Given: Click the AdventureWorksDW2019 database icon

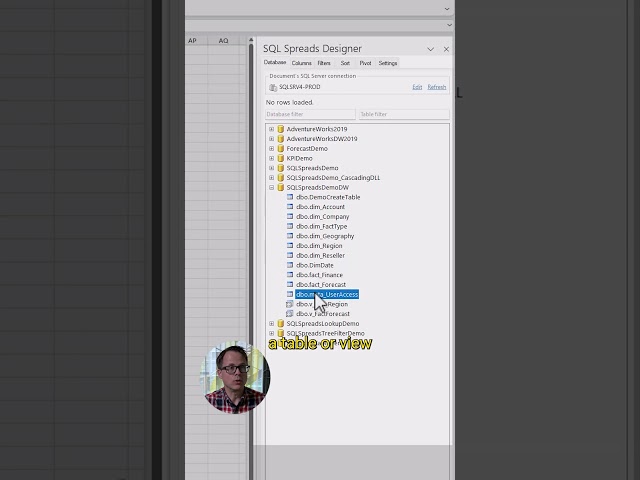Looking at the screenshot, I should 280,139.
